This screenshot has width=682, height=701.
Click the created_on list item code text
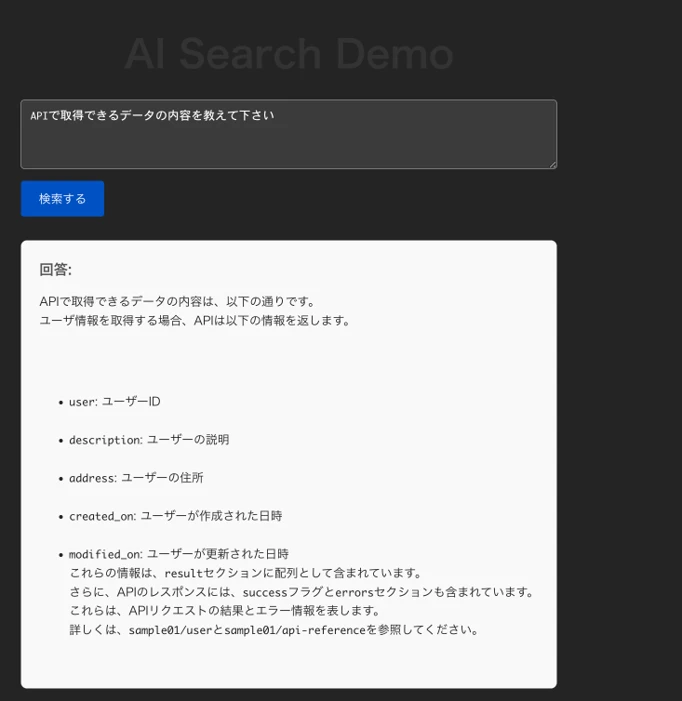tap(101, 516)
